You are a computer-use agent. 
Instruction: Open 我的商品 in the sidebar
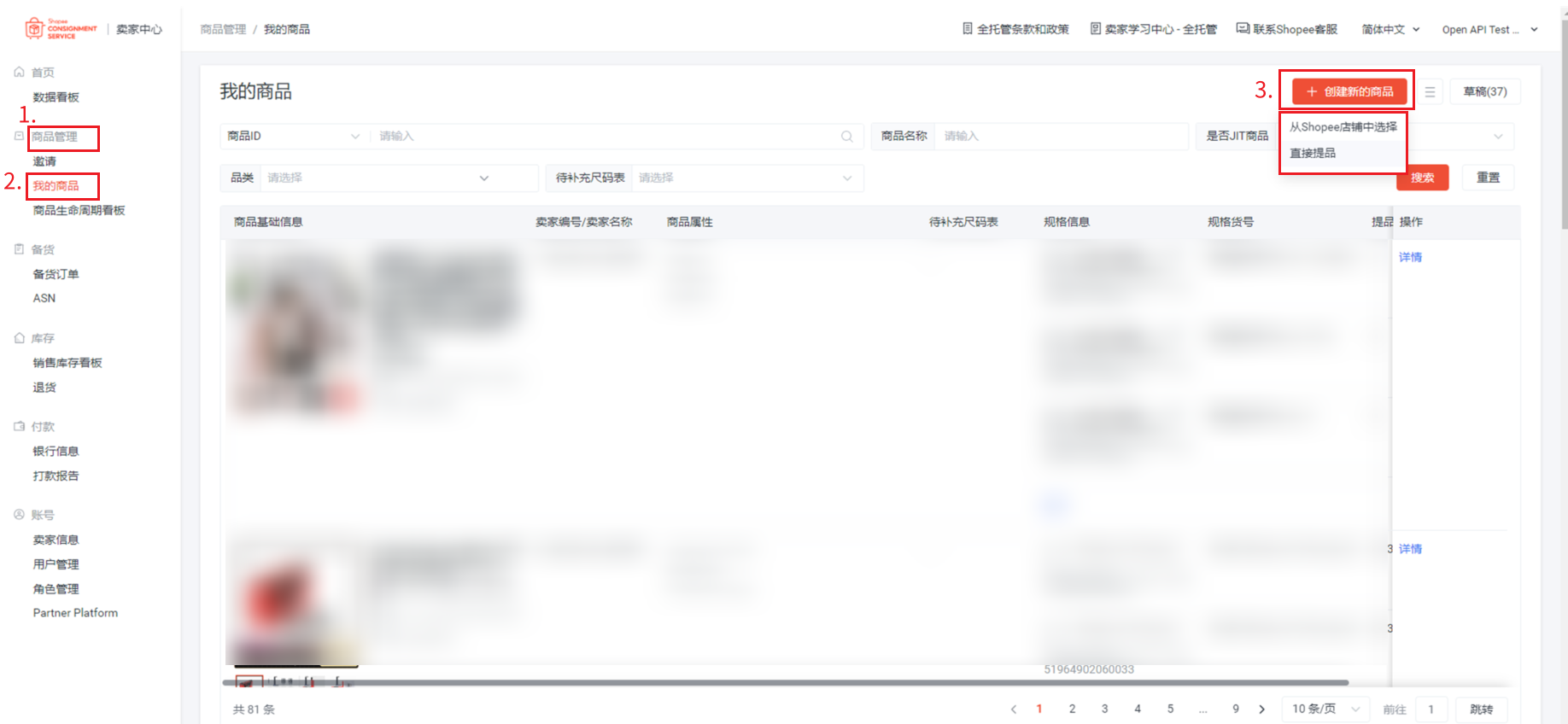(56, 185)
